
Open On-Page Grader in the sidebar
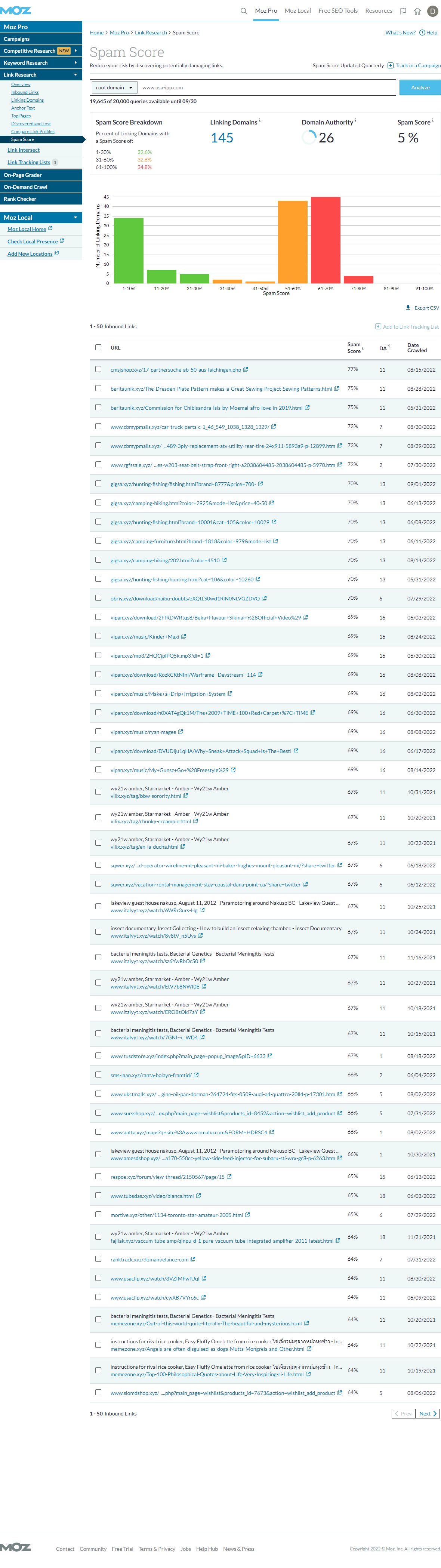point(41,175)
